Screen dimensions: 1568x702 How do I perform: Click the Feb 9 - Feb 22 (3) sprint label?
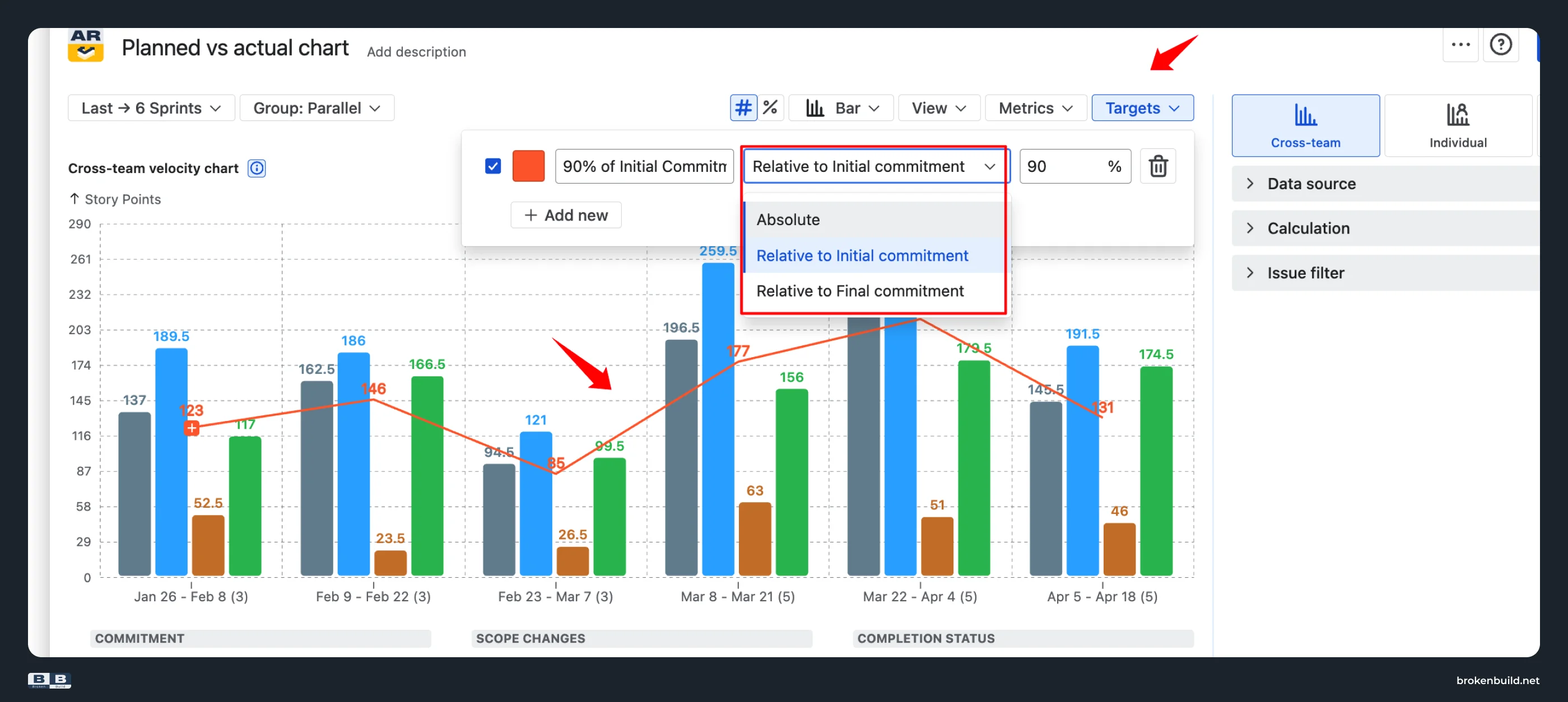373,596
